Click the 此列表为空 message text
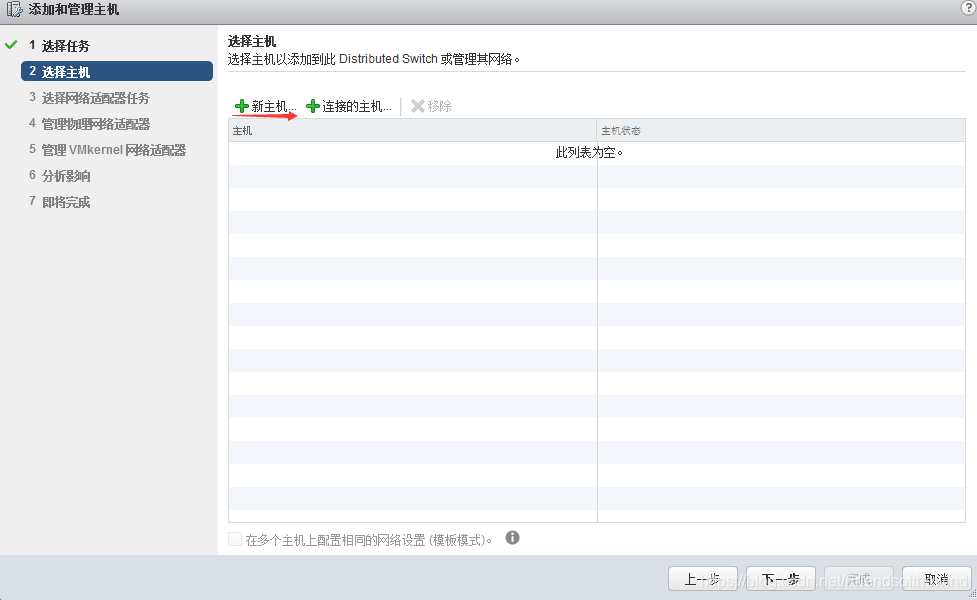Screen dimensions: 977x600 click(x=589, y=153)
